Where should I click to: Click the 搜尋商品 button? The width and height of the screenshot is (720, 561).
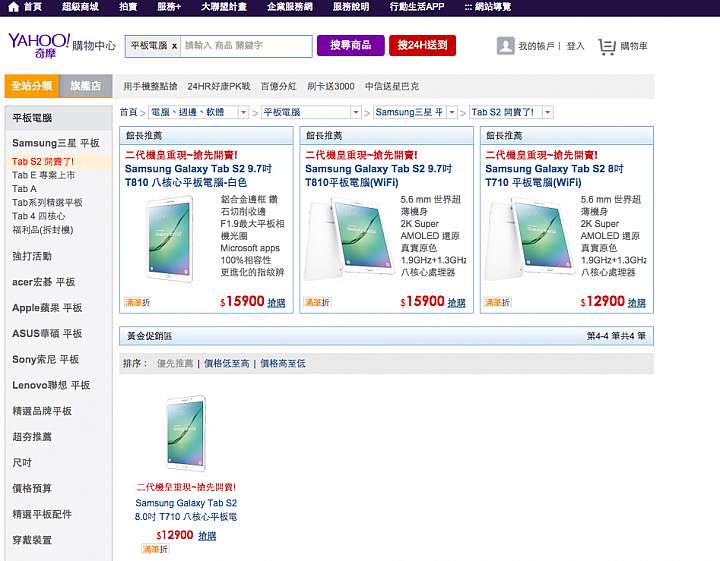coord(350,45)
